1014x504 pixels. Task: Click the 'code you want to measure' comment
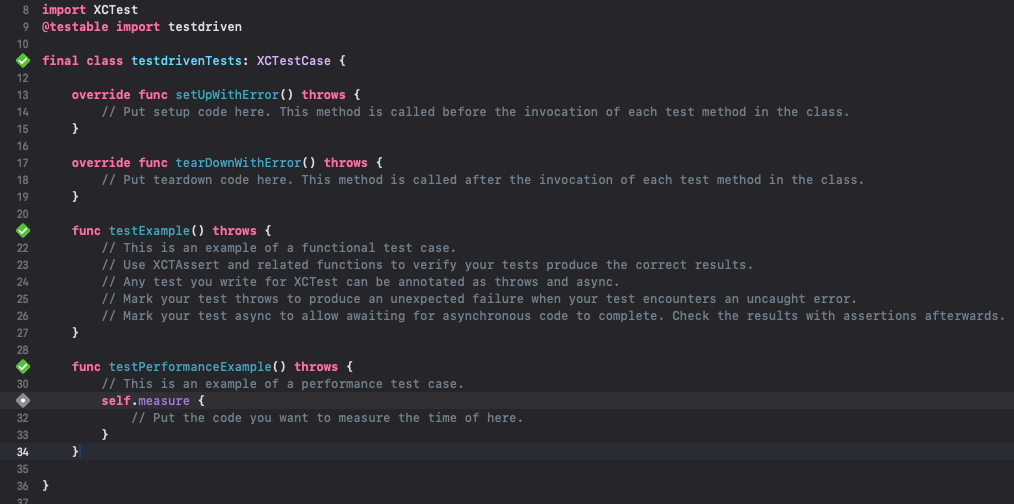click(327, 418)
